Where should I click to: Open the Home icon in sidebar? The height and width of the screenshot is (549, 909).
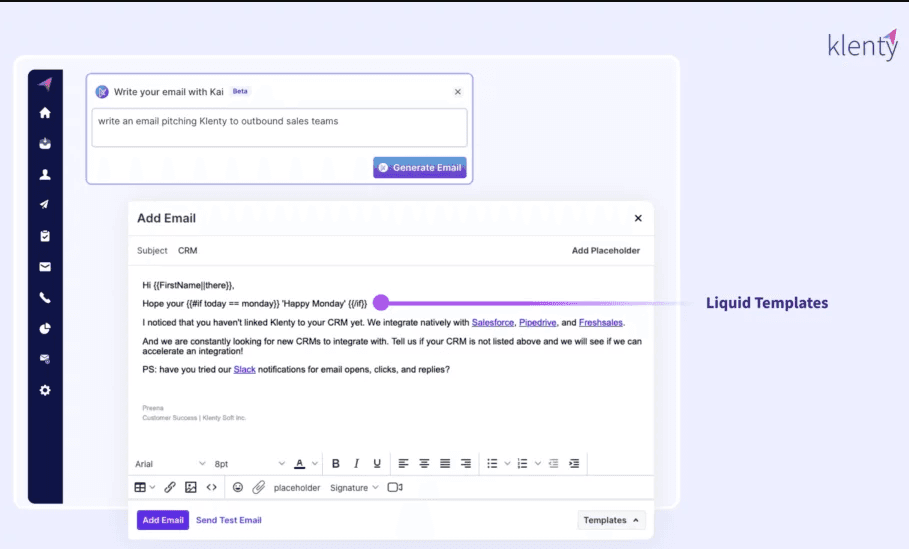click(45, 112)
